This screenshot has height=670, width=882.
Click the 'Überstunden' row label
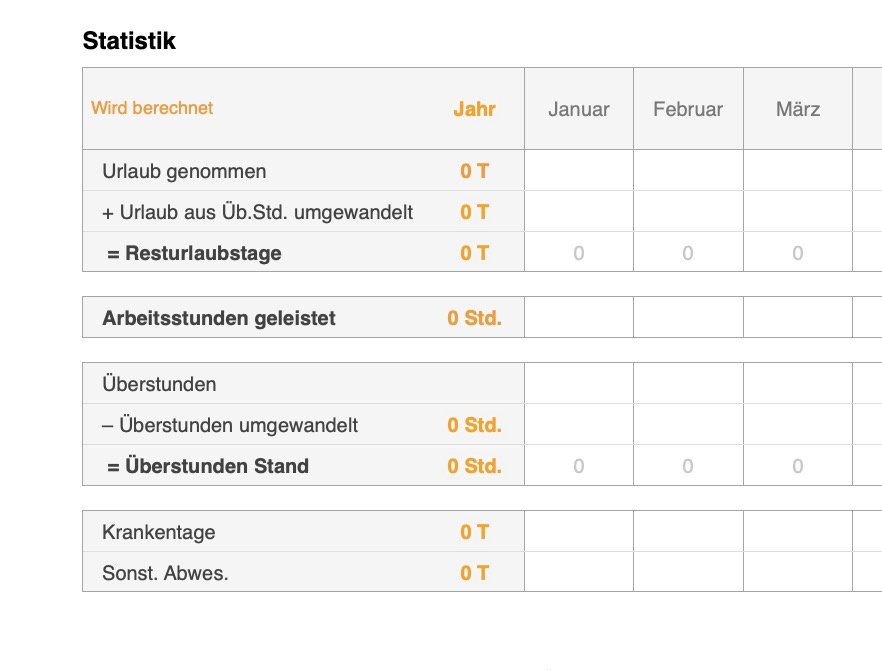point(157,383)
